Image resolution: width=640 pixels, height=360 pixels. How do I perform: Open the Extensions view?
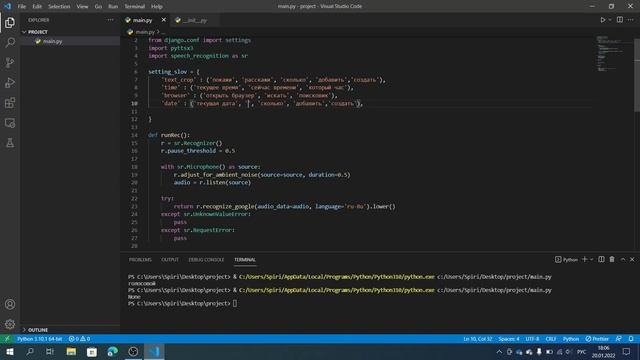(10, 102)
